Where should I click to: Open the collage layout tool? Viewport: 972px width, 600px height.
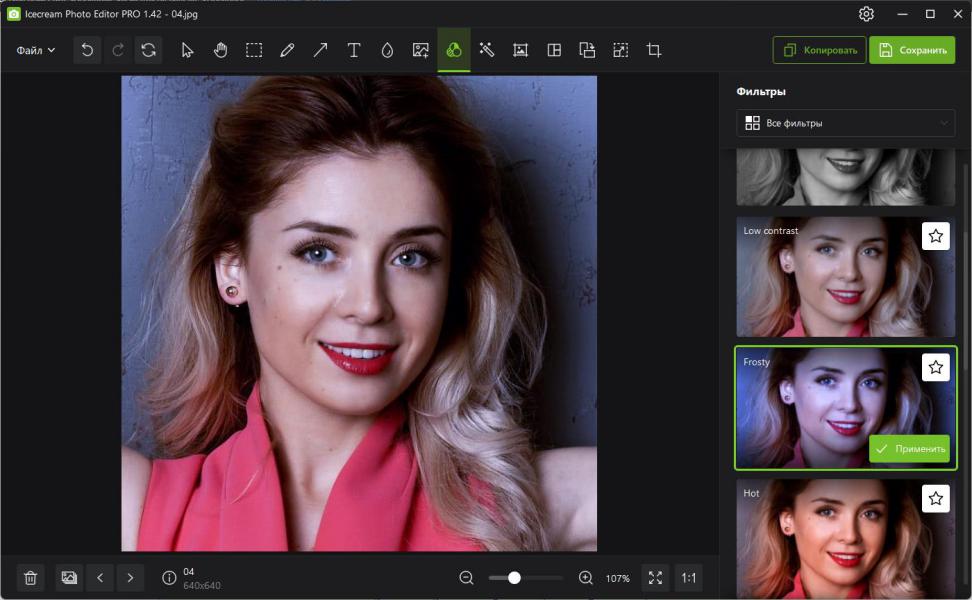coord(554,50)
